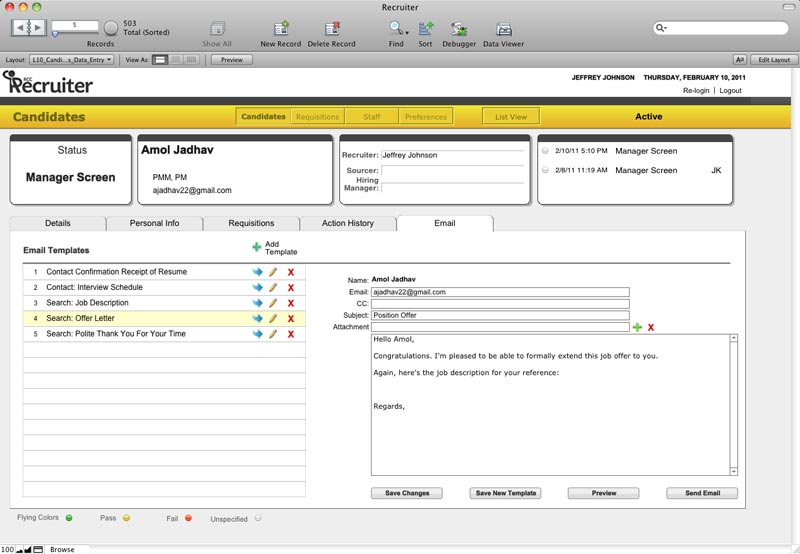Add attachment with green plus icon
Viewport: 800px width, 554px height.
pyautogui.click(x=637, y=327)
